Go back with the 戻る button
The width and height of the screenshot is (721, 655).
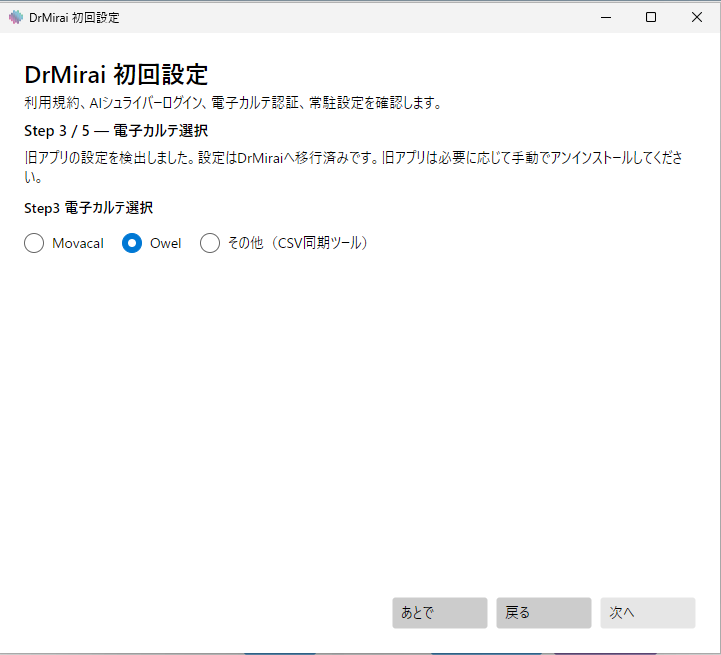click(544, 613)
